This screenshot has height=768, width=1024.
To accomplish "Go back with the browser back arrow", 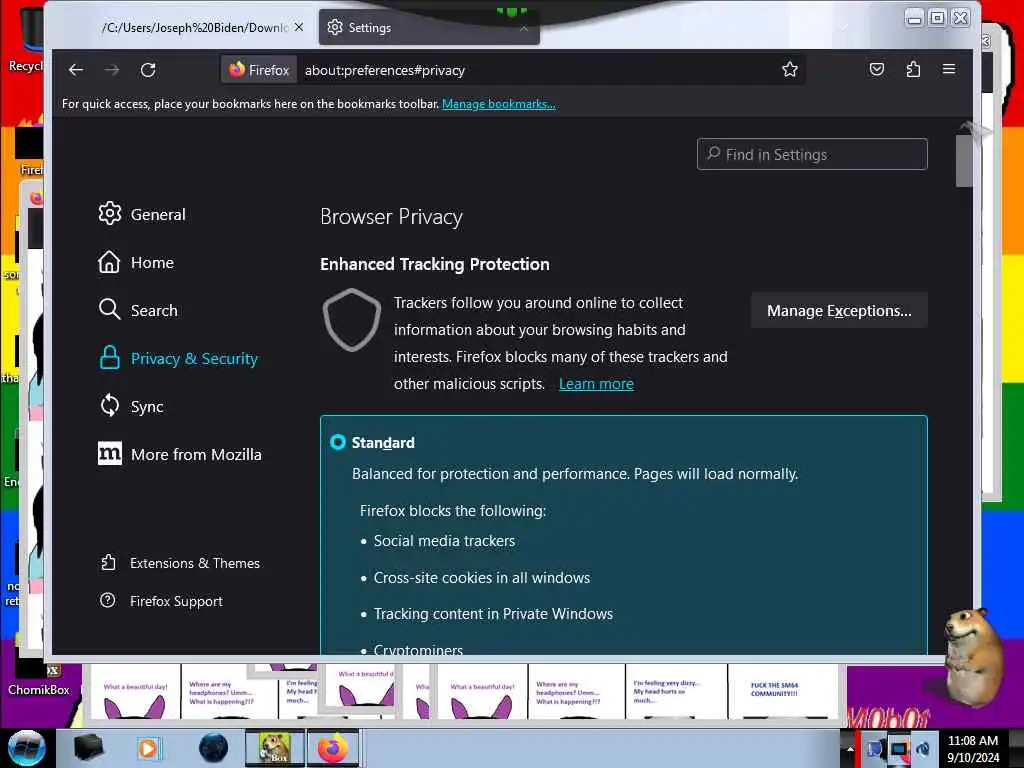I will 76,70.
